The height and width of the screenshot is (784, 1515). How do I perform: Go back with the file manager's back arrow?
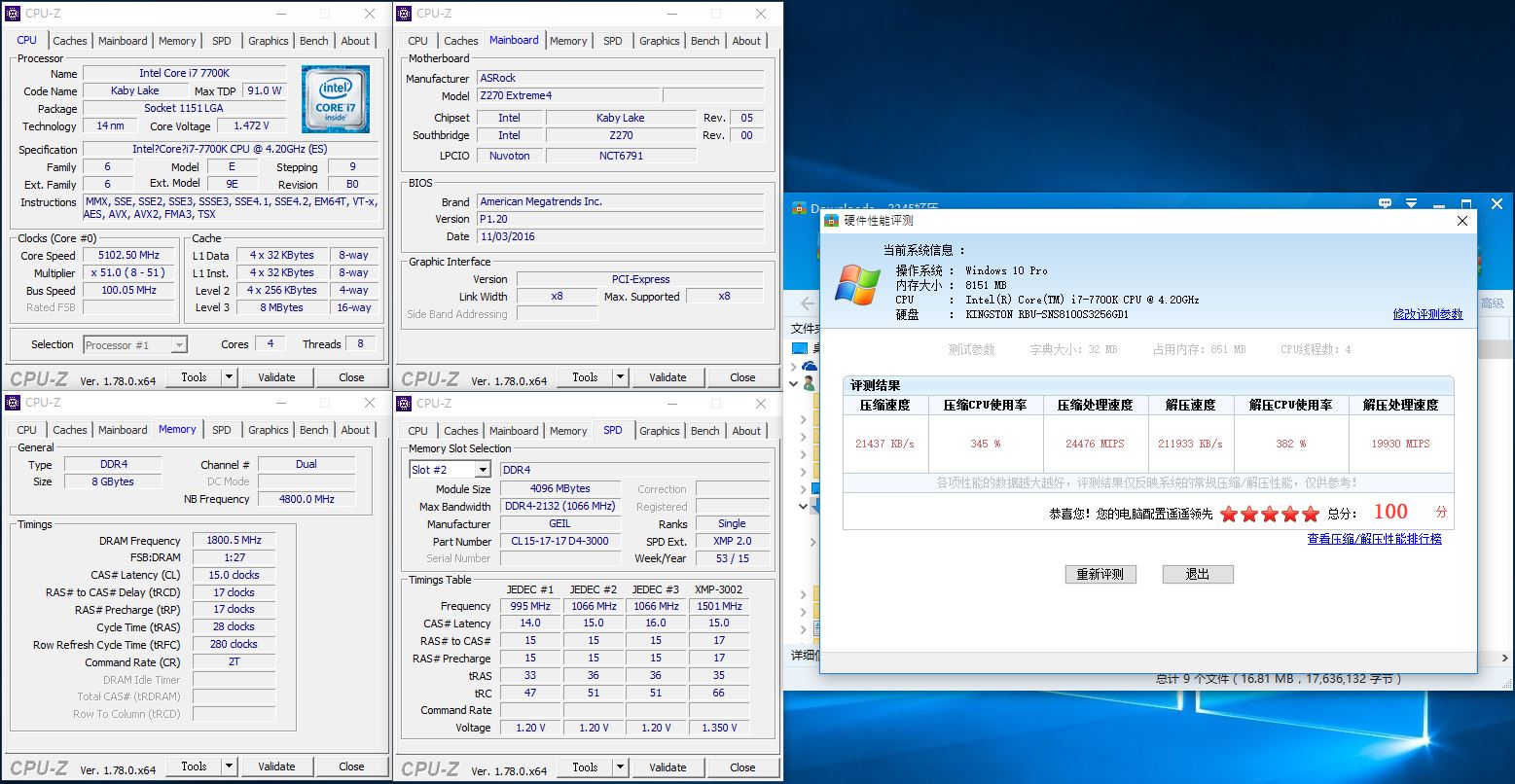[808, 303]
